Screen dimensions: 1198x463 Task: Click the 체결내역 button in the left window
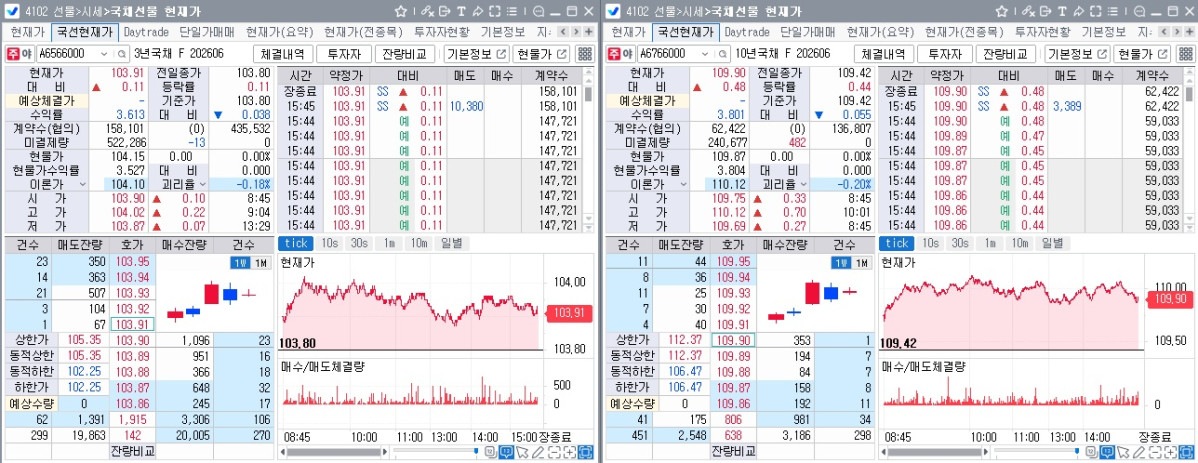283,54
